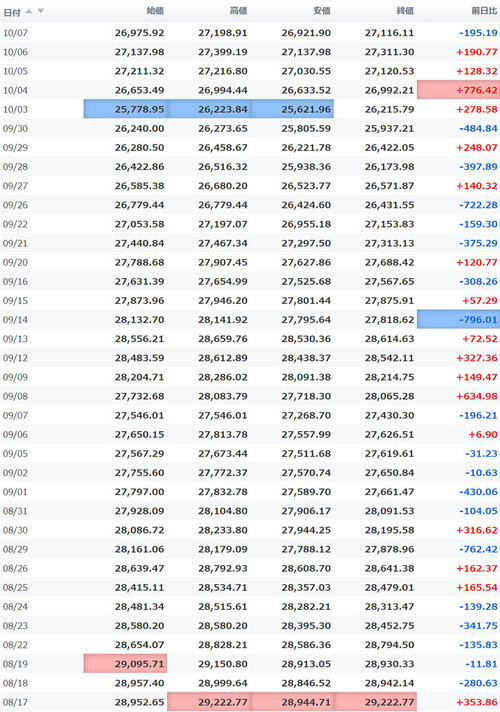The image size is (500, 712).
Task: Click the 始値 column header
Action: coord(155,11)
